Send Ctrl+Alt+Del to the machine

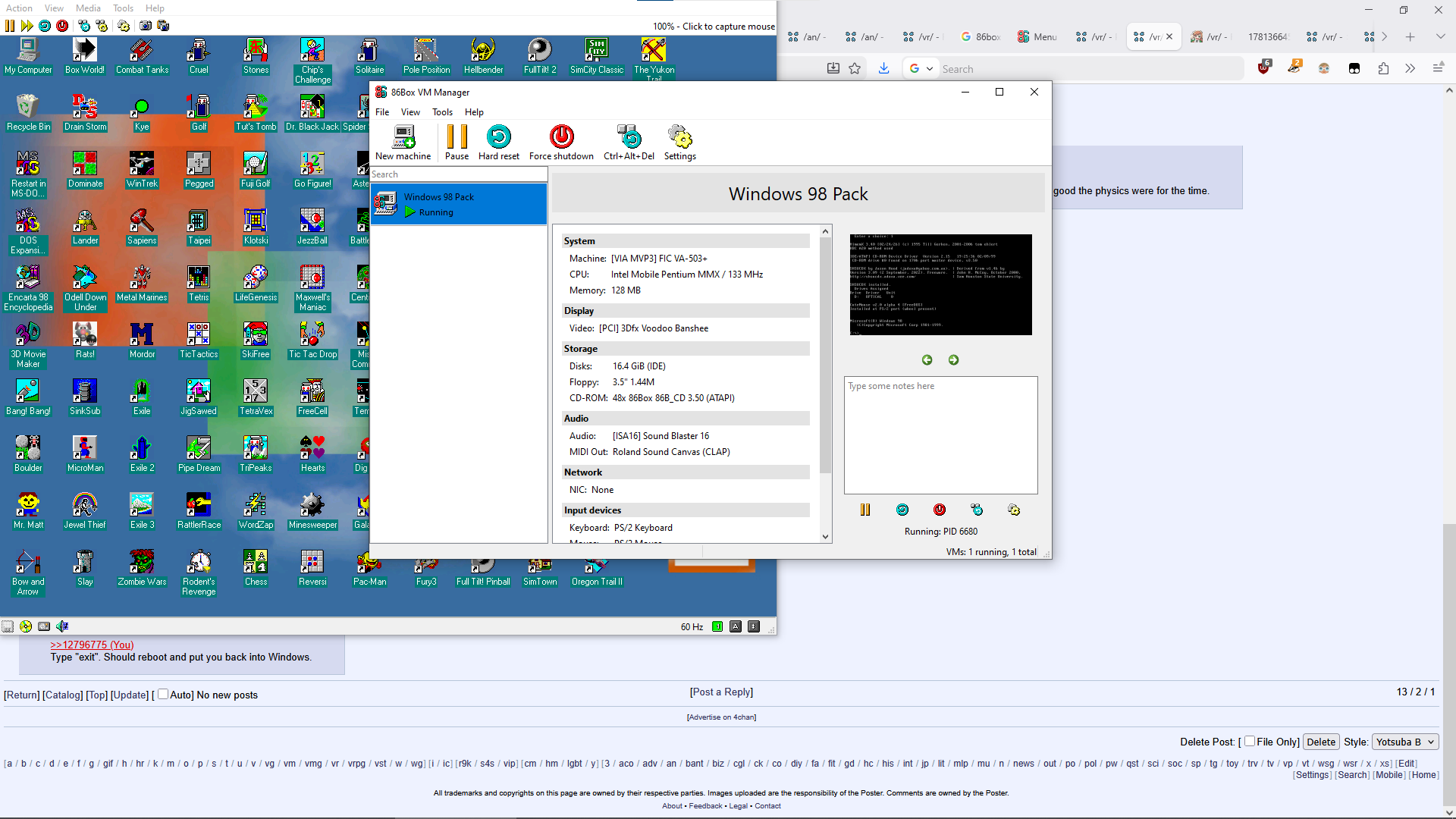pos(629,143)
